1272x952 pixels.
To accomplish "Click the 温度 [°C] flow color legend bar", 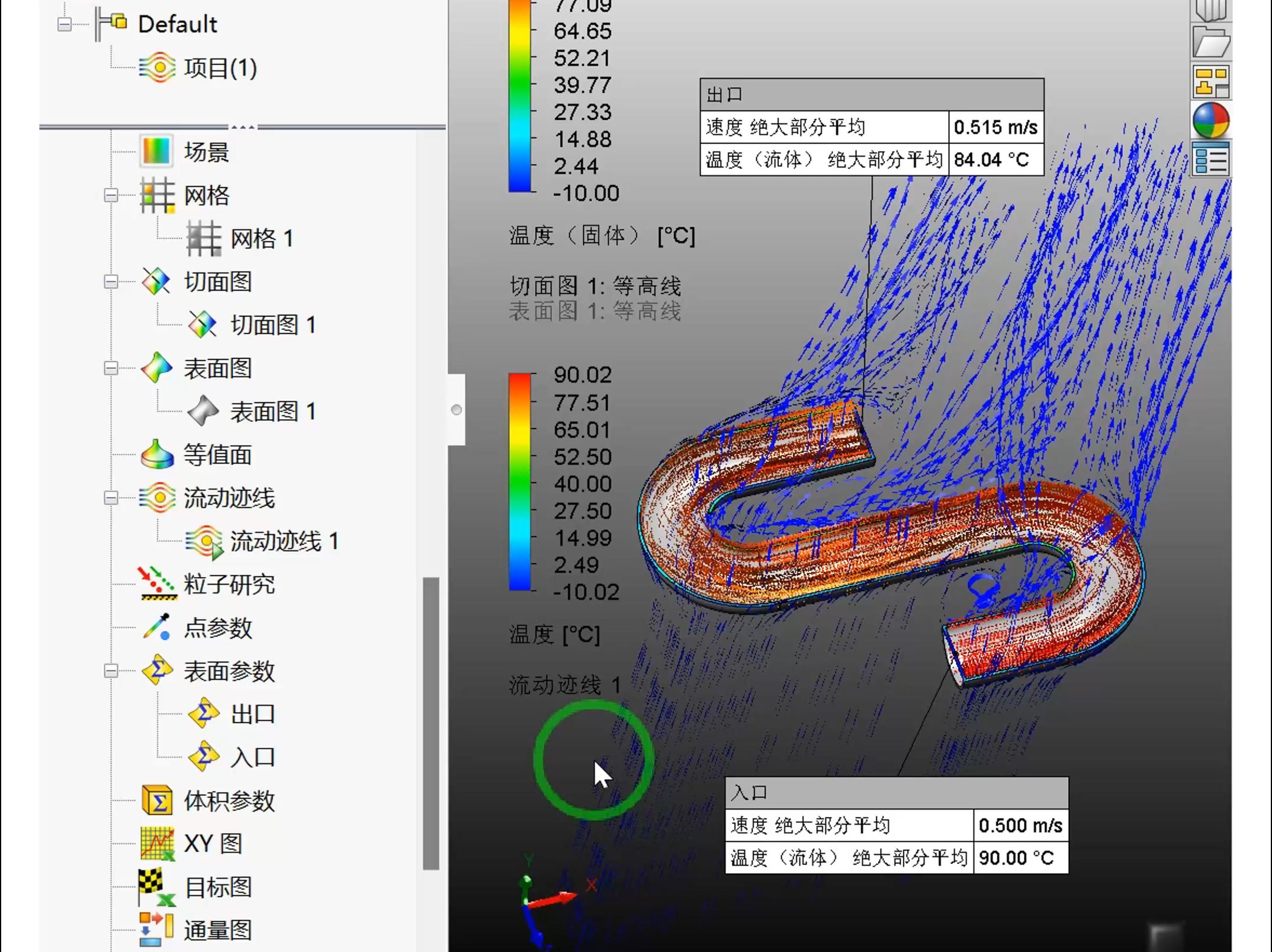I will 520,482.
